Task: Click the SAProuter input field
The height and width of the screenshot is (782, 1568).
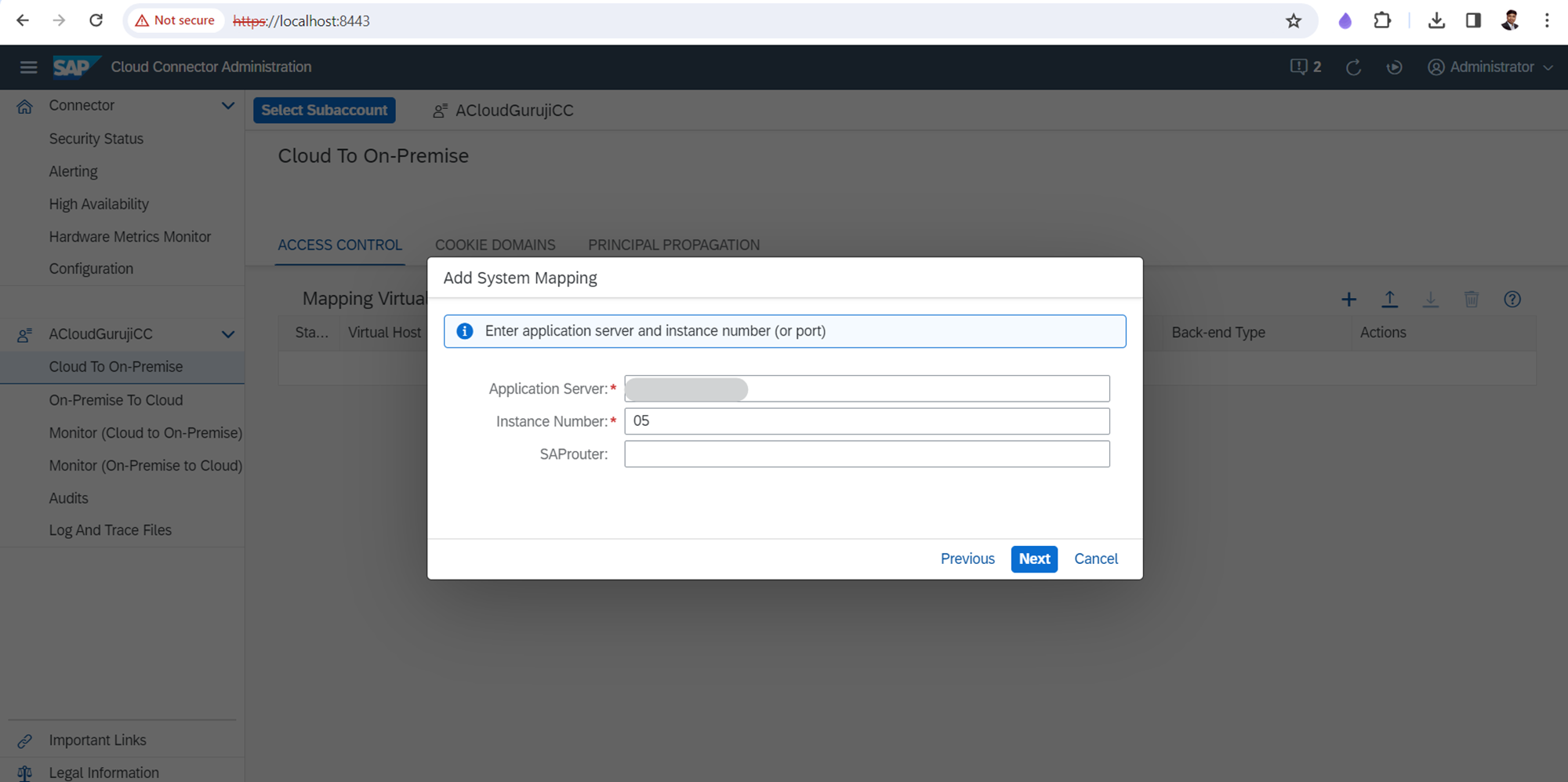Action: pos(866,454)
